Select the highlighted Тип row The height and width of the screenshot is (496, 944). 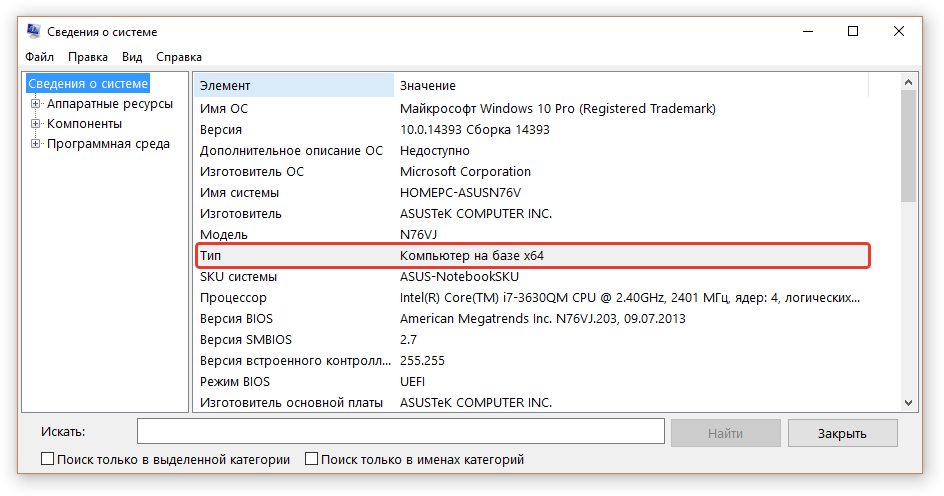click(x=534, y=256)
